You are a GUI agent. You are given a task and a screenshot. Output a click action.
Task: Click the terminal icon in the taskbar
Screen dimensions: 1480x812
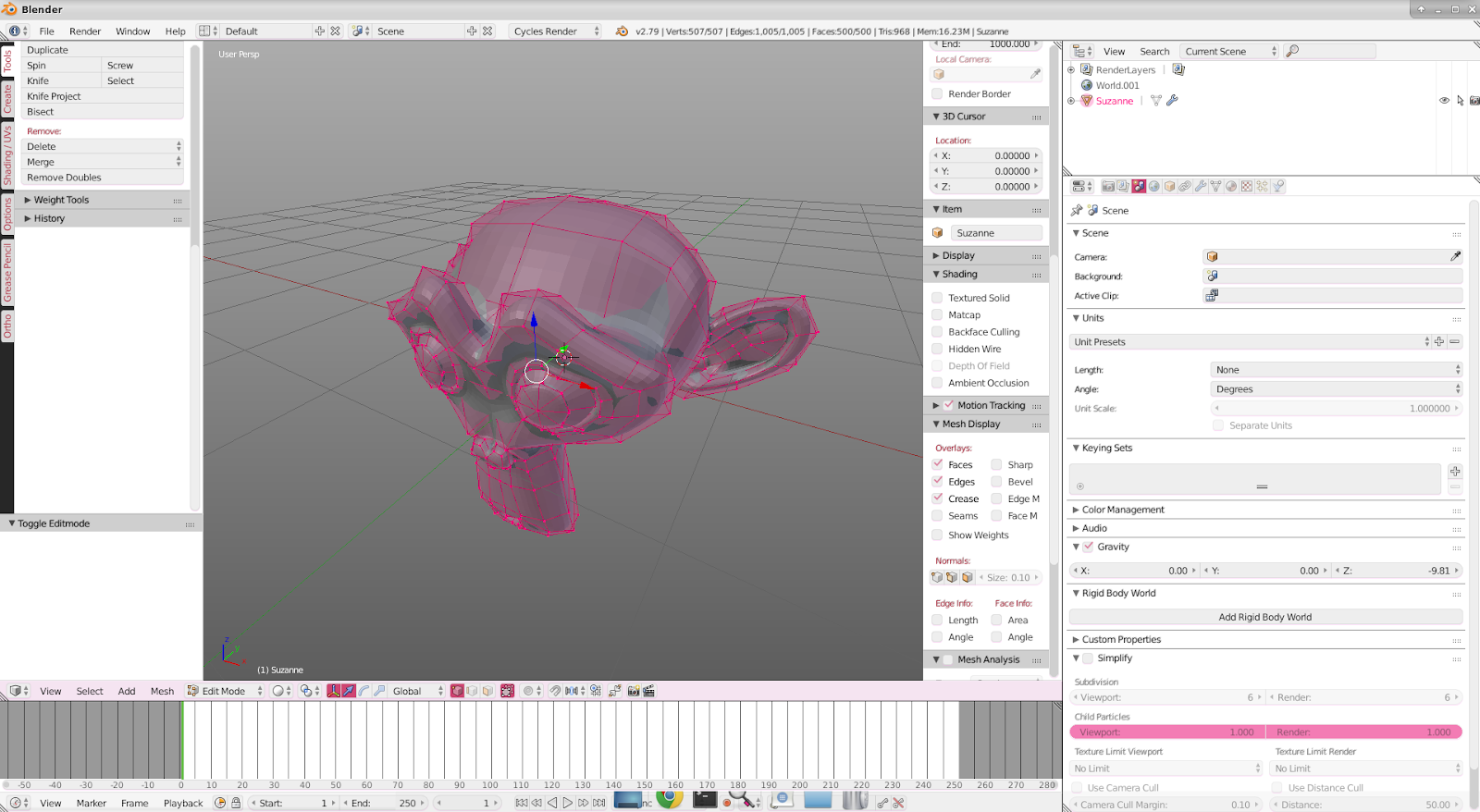pos(705,799)
